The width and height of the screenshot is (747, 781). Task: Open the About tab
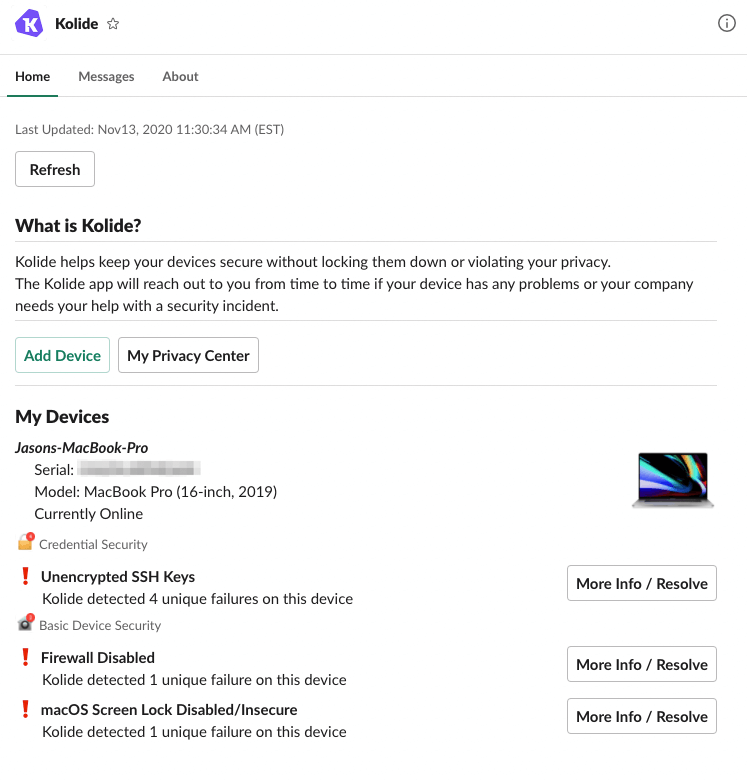[180, 77]
